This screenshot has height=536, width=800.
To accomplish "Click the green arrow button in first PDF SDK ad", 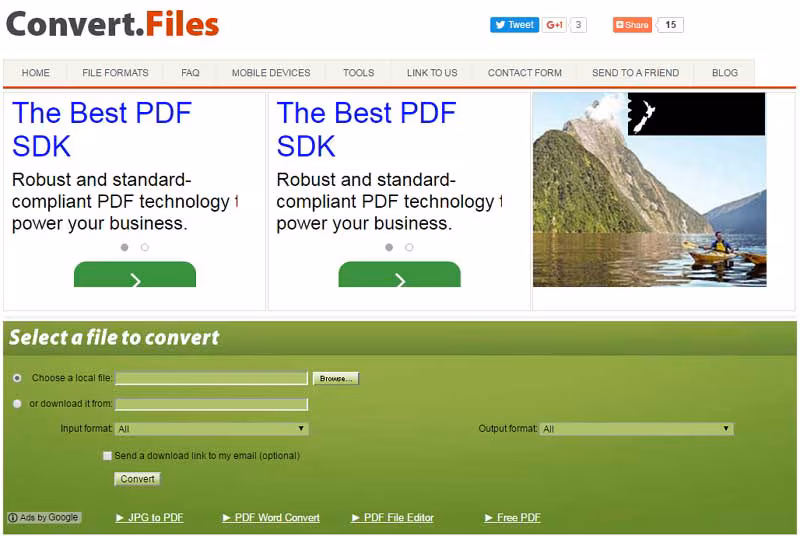I will (135, 275).
